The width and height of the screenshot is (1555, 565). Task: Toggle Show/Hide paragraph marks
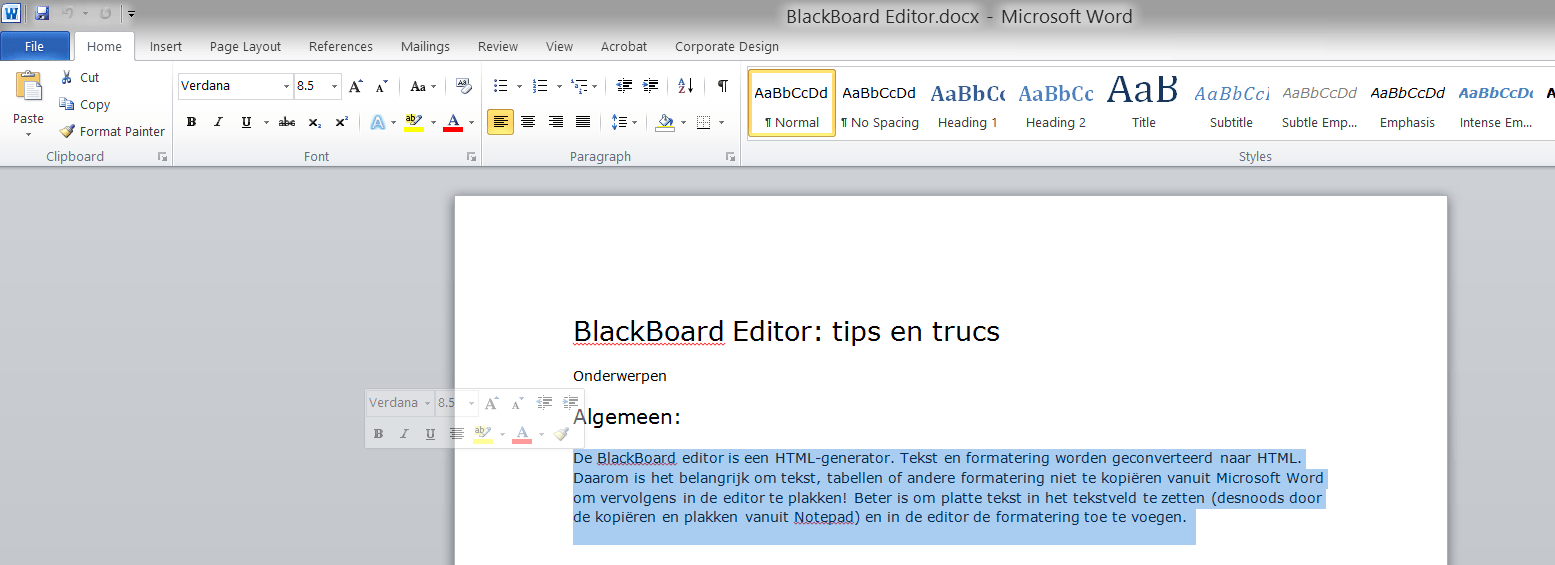coord(722,86)
